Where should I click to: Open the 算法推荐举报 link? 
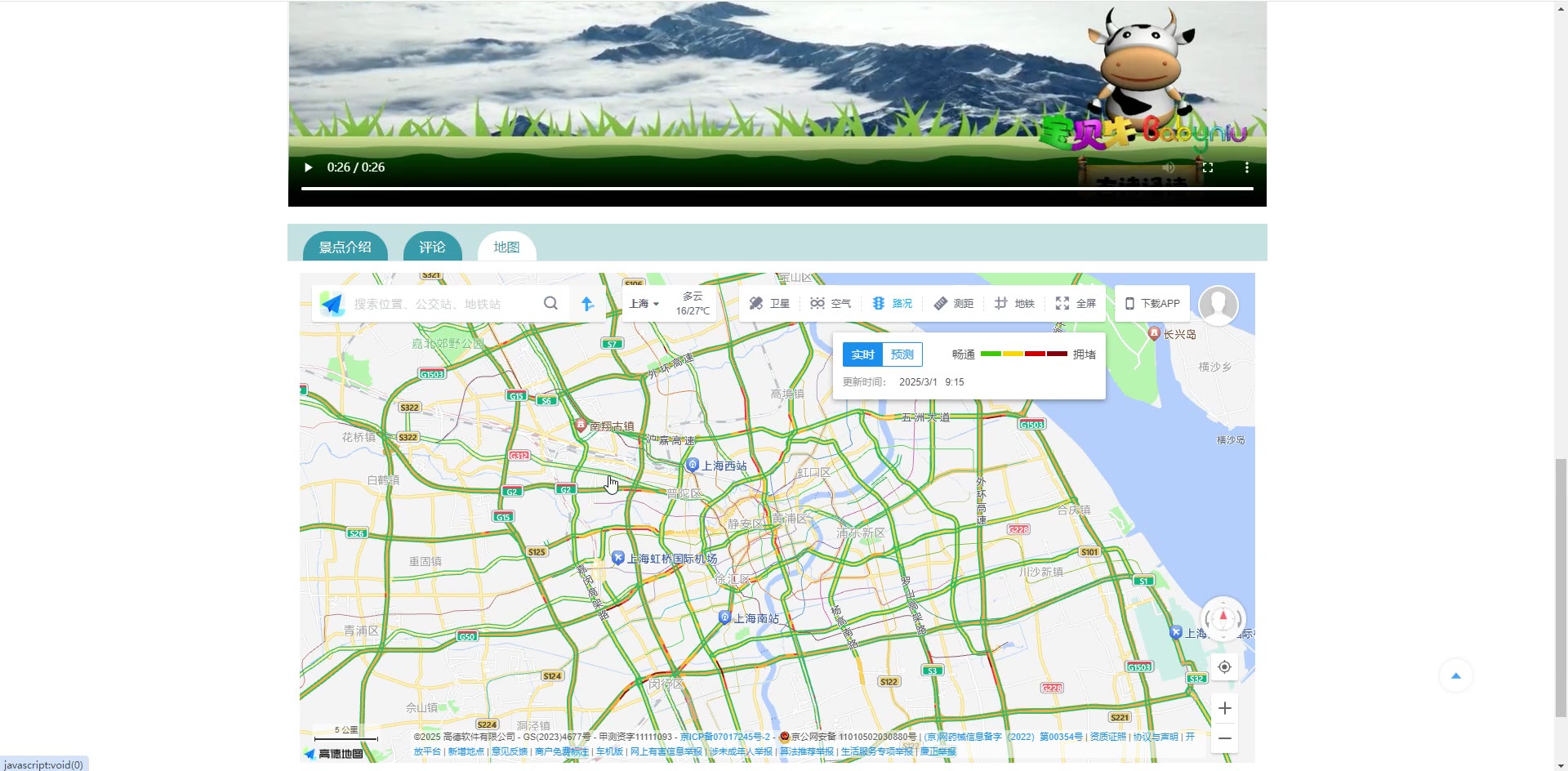click(x=807, y=751)
